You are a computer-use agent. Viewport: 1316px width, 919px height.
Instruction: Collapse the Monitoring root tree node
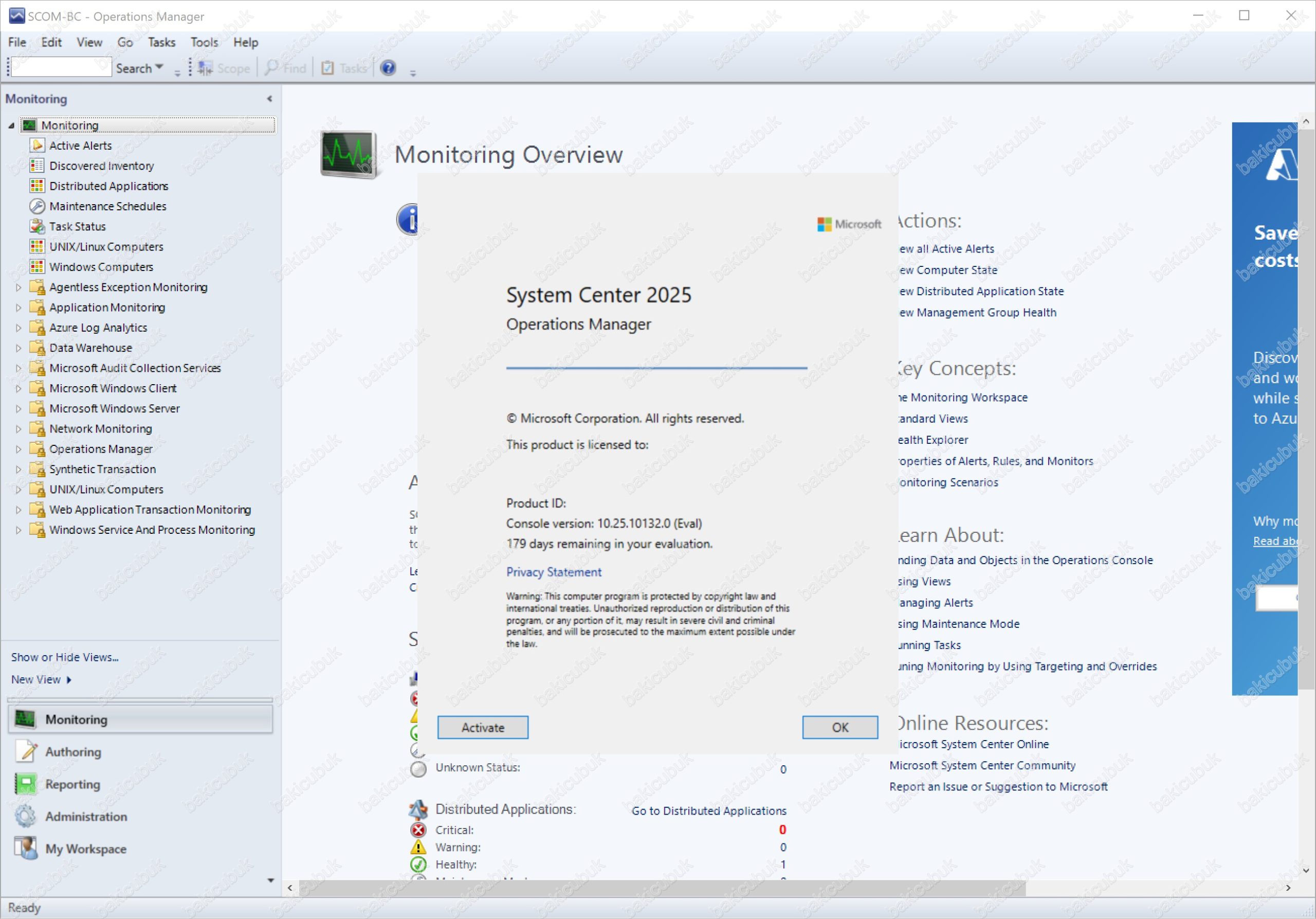11,125
